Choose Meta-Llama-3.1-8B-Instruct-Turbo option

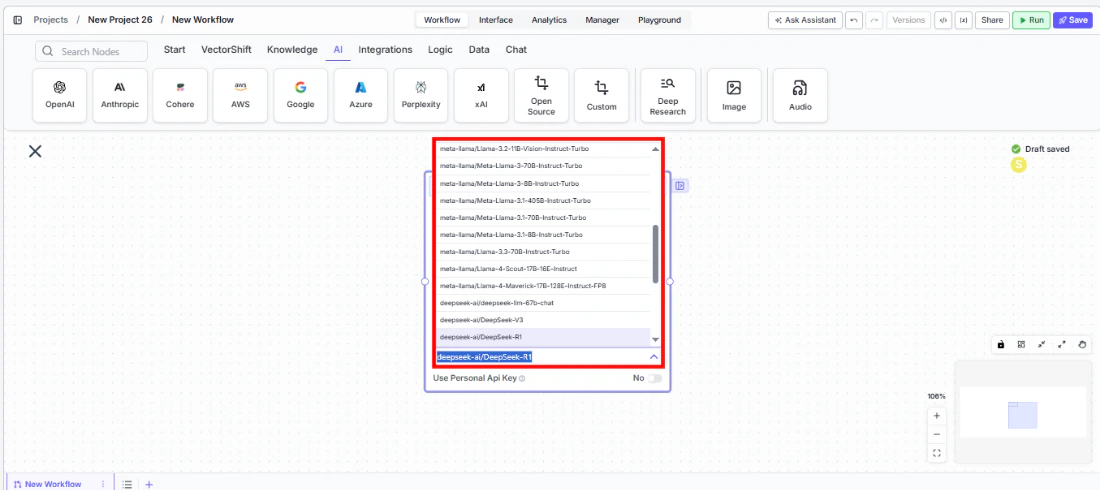click(543, 234)
